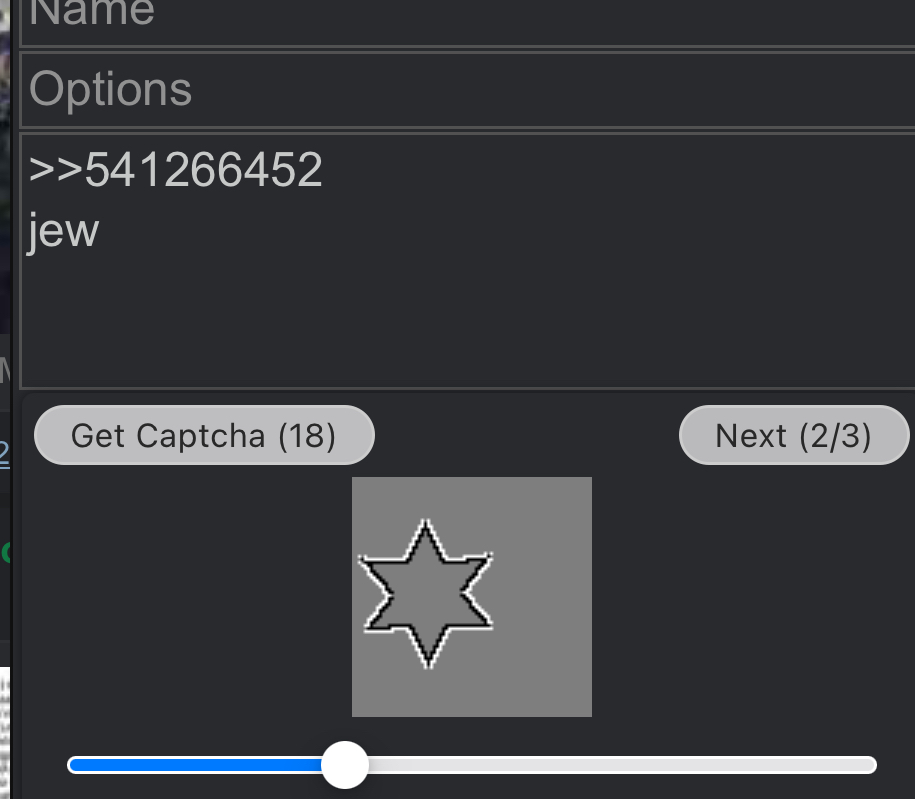Screen dimensions: 915x799
Task: Focus the Name input field
Action: [x=467, y=21]
